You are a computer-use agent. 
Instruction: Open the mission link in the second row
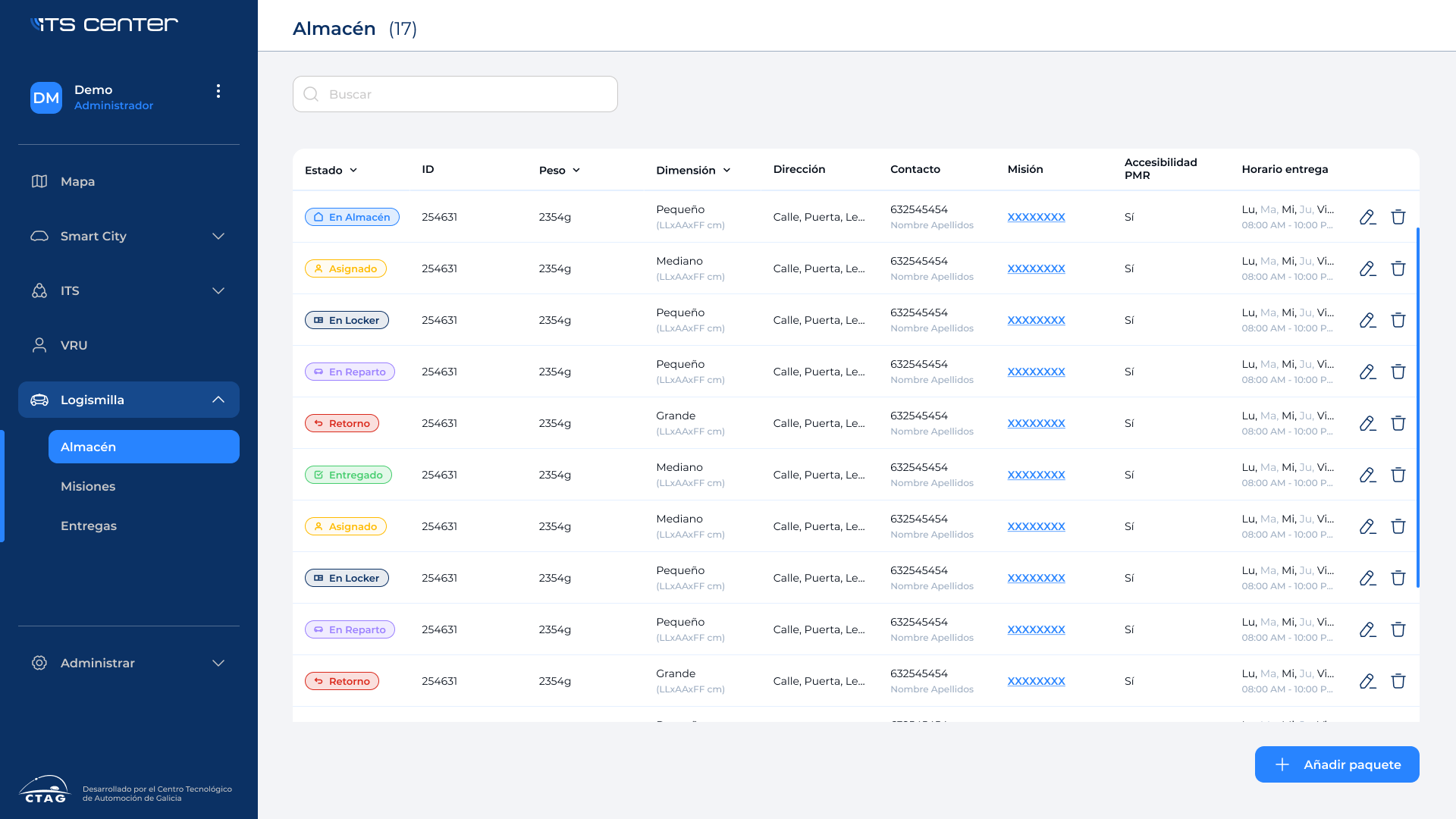[1036, 268]
